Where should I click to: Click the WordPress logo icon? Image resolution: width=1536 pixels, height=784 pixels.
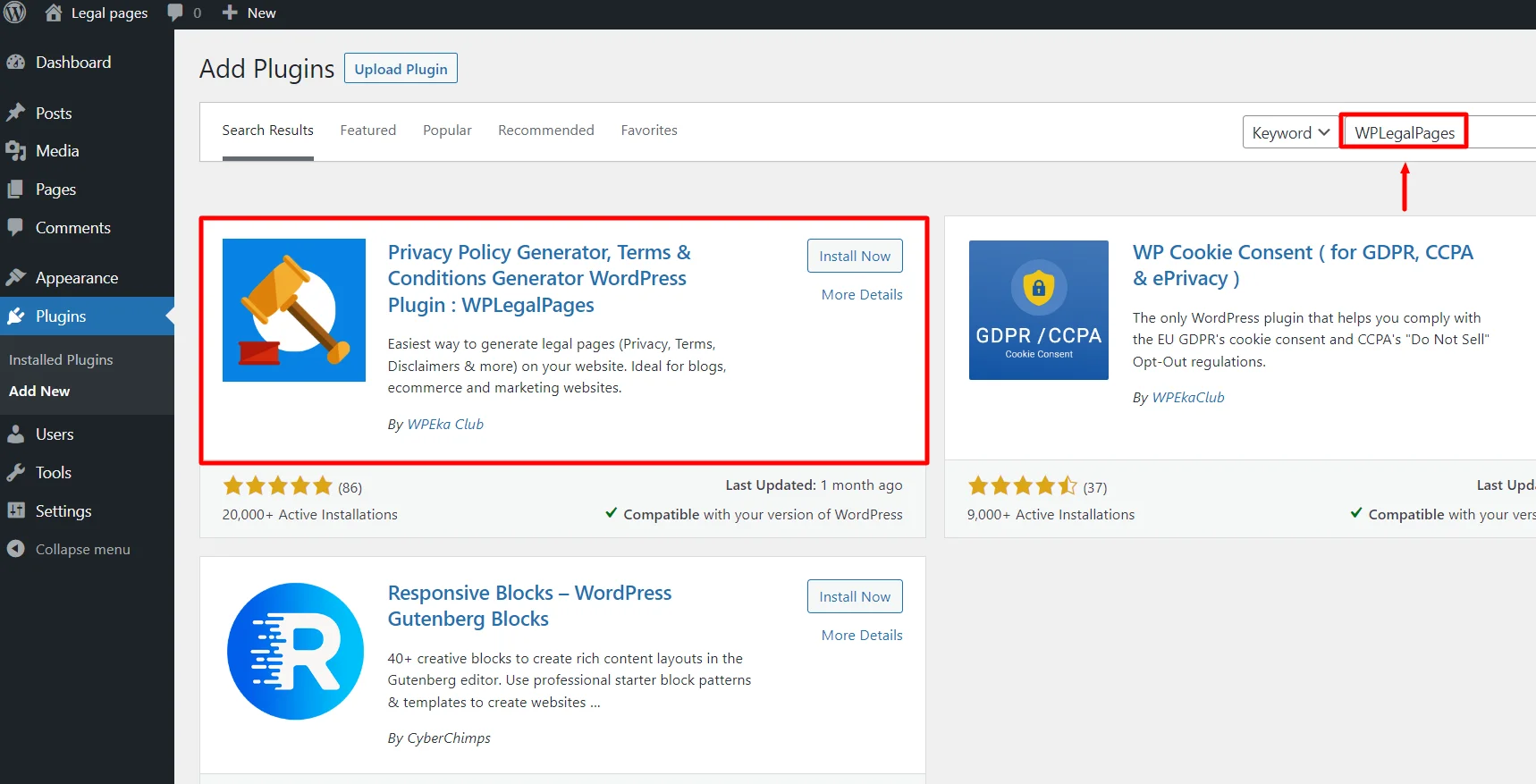tap(15, 13)
